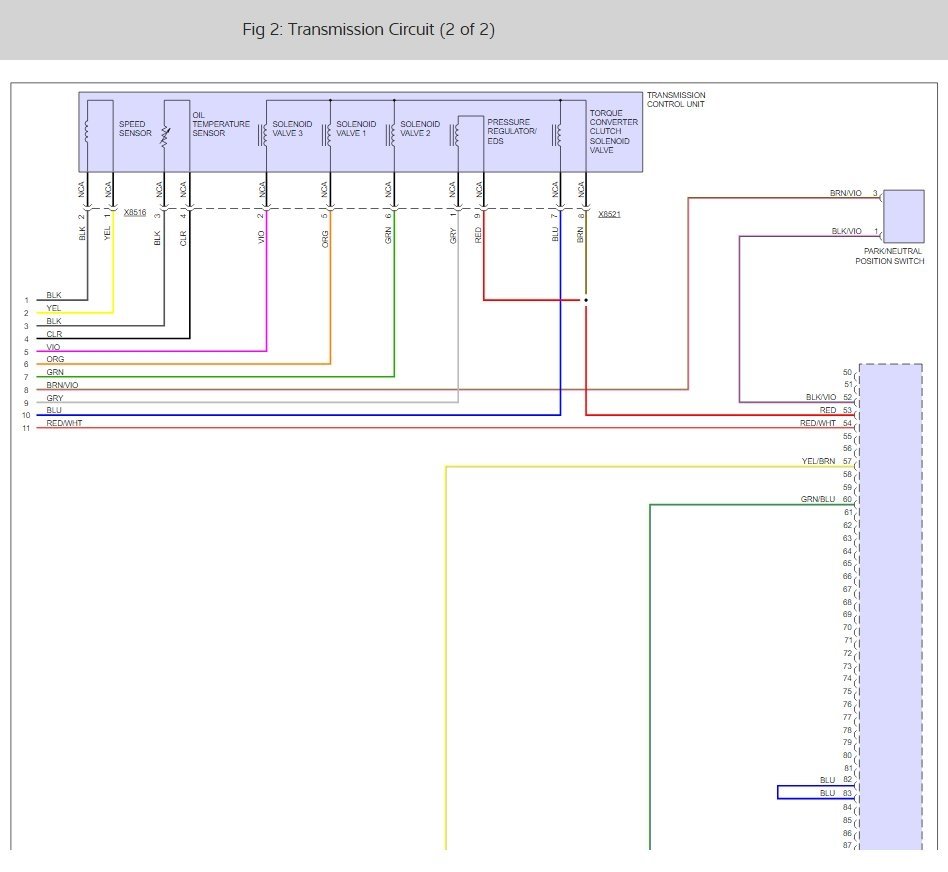Select the Solenoid Valve 2 coil symbol
Screen dimensions: 948x872
(391, 135)
